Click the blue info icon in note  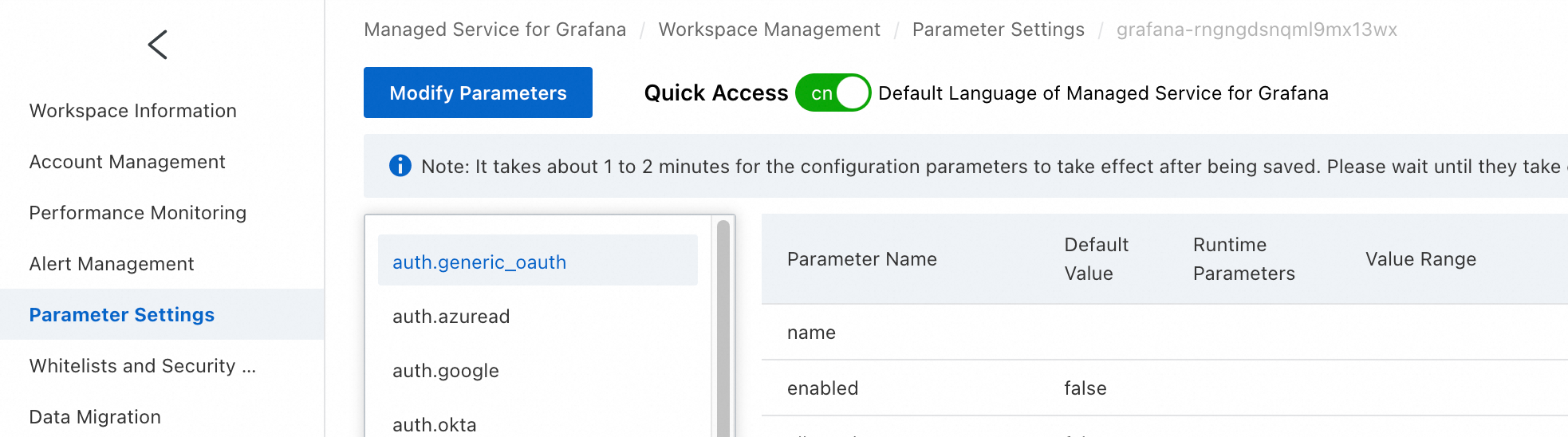point(400,166)
